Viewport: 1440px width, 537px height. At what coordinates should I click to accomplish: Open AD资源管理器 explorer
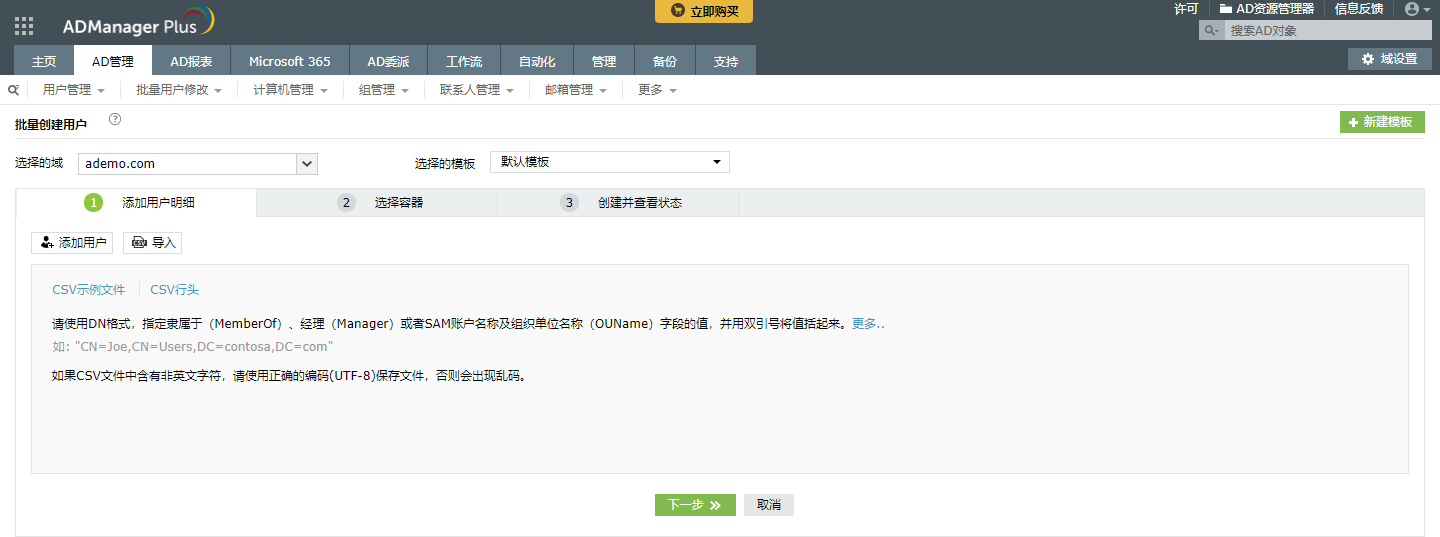point(1266,9)
